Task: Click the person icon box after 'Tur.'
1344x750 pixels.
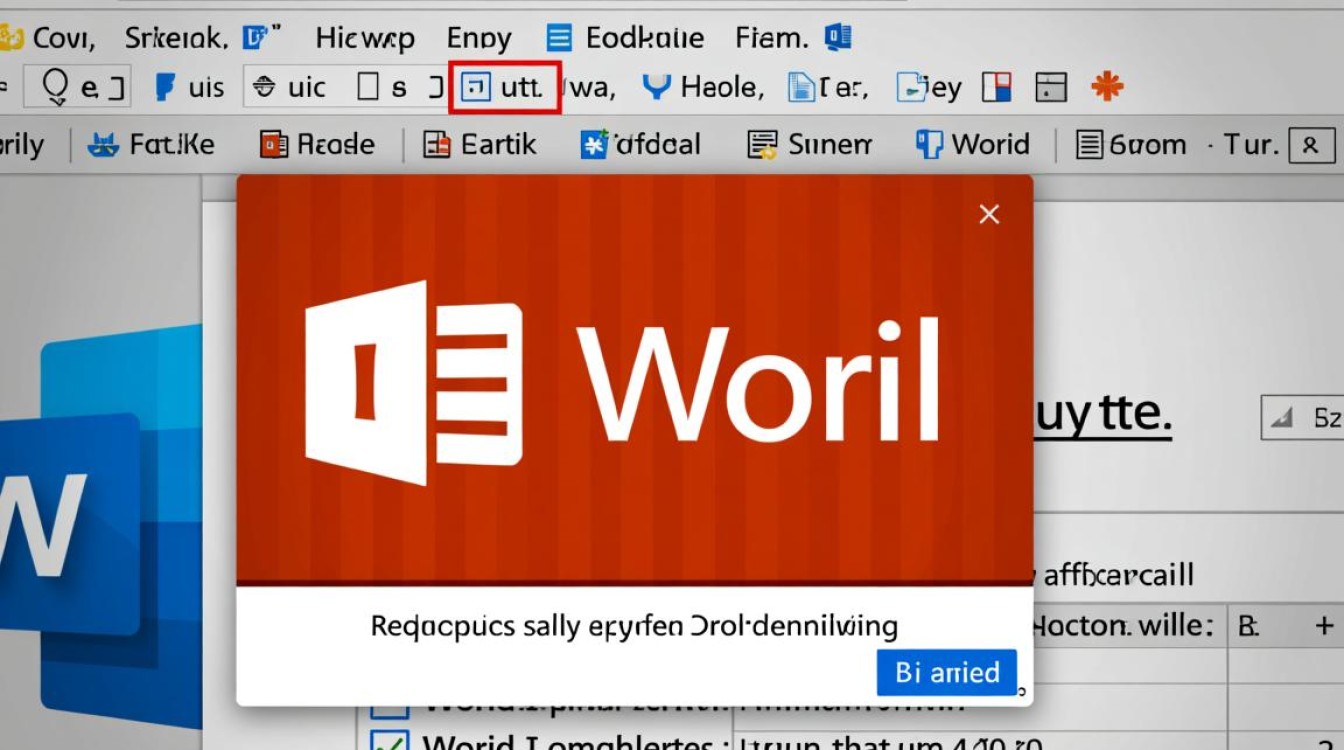Action: point(1311,147)
